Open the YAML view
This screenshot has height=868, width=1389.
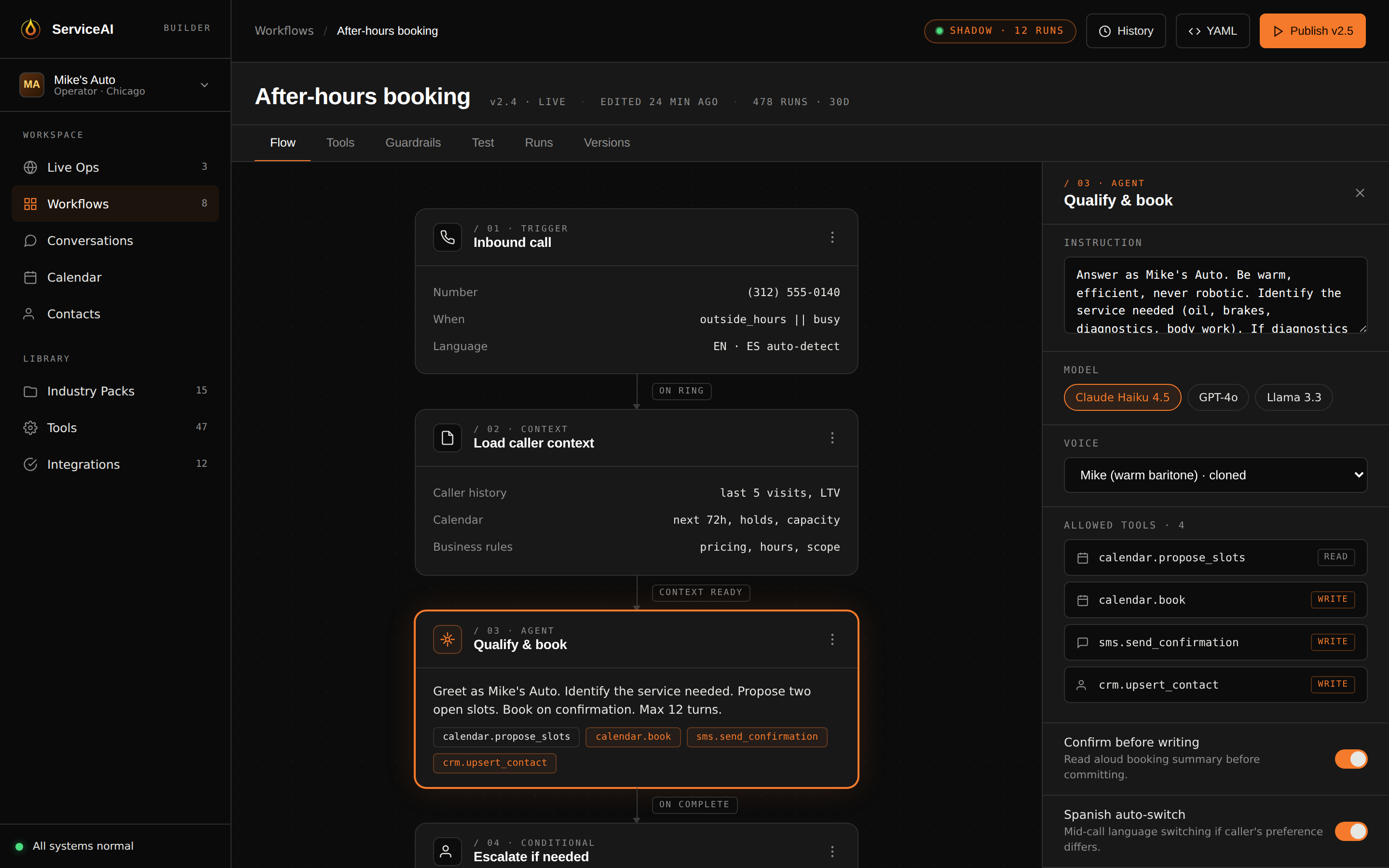pos(1212,31)
